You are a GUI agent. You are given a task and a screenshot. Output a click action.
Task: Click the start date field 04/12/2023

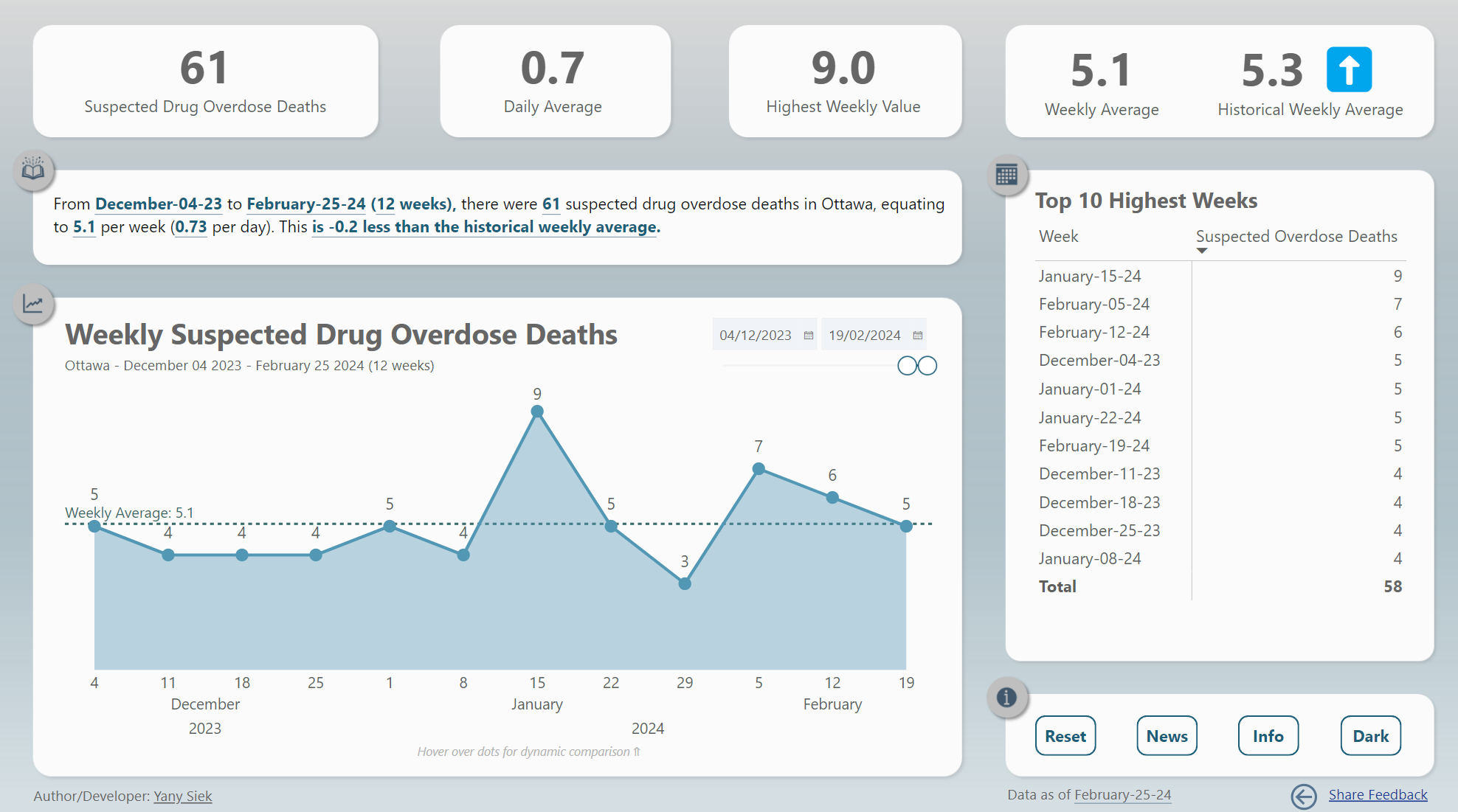pos(755,336)
